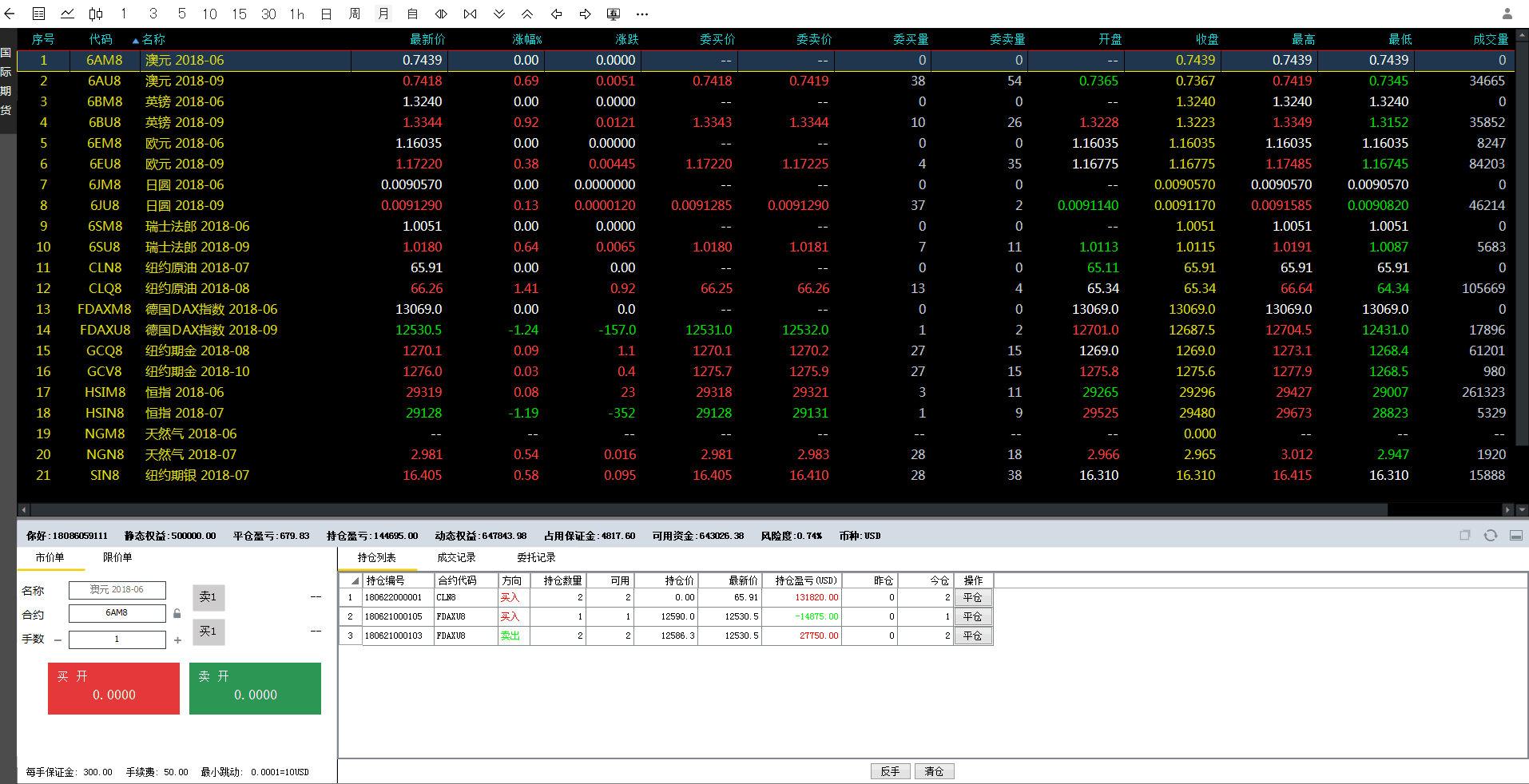
Task: Select the weekly (周) period
Action: point(355,14)
